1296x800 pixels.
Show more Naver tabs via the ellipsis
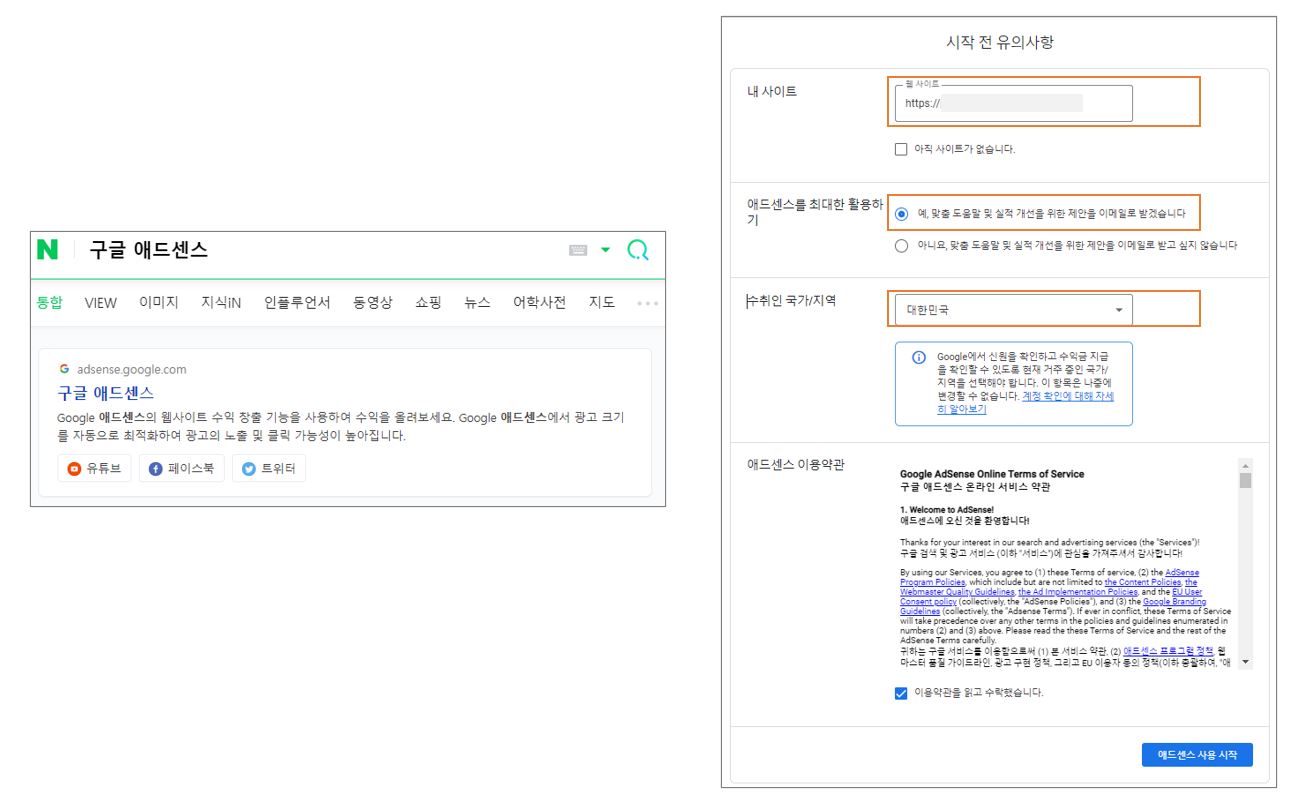point(648,303)
